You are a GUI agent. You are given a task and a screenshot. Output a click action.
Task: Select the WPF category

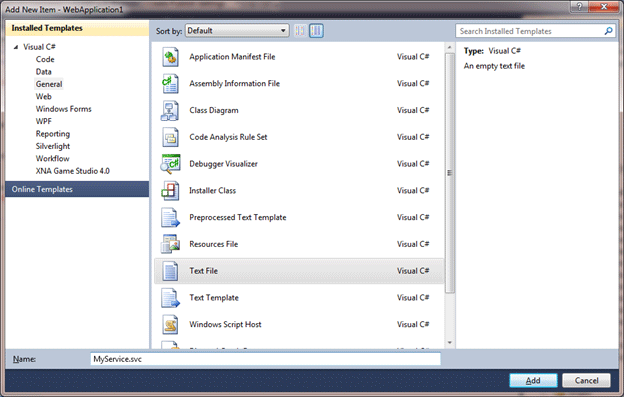coord(43,121)
